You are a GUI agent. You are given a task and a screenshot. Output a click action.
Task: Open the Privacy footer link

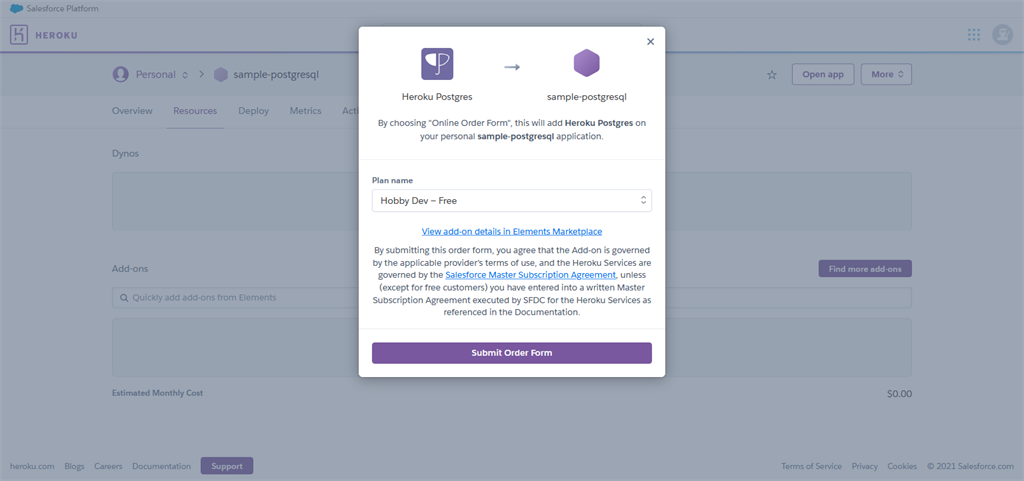[x=865, y=466]
